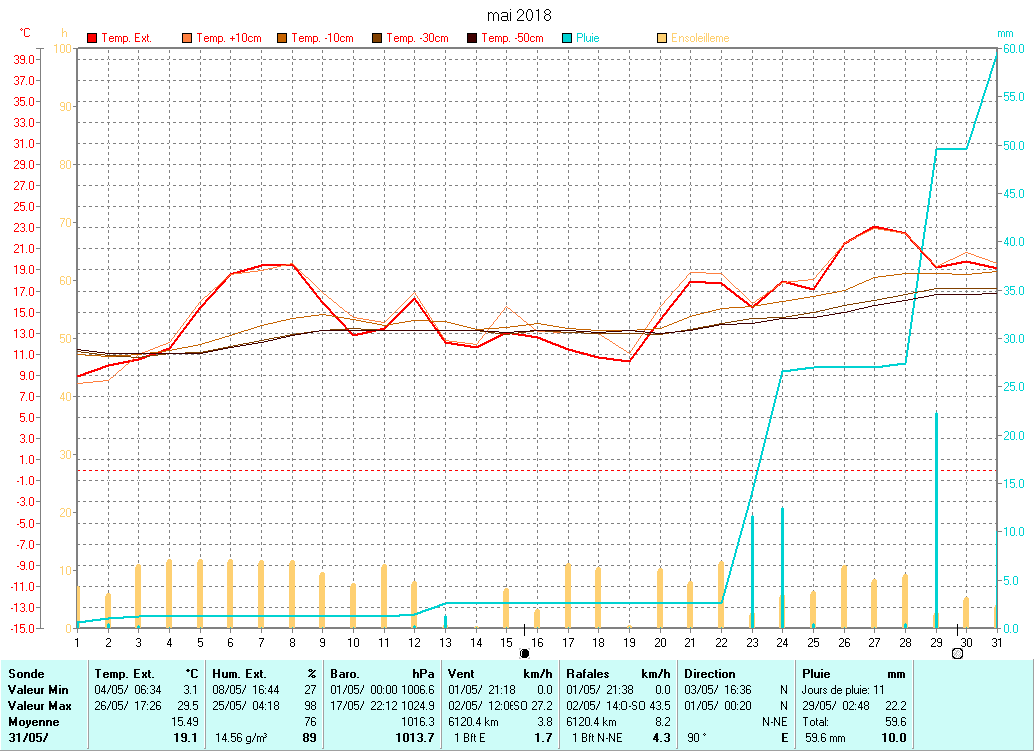This screenshot has height=751, width=1034.
Task: Click the Valeur Max row label
Action: click(38, 706)
